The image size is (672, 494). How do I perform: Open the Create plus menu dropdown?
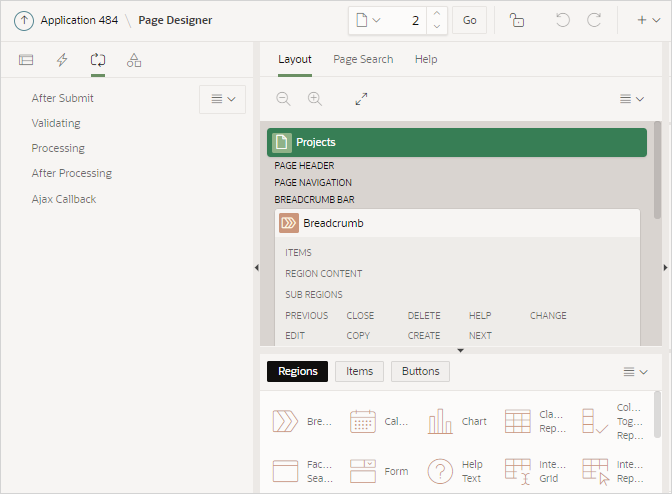(648, 20)
